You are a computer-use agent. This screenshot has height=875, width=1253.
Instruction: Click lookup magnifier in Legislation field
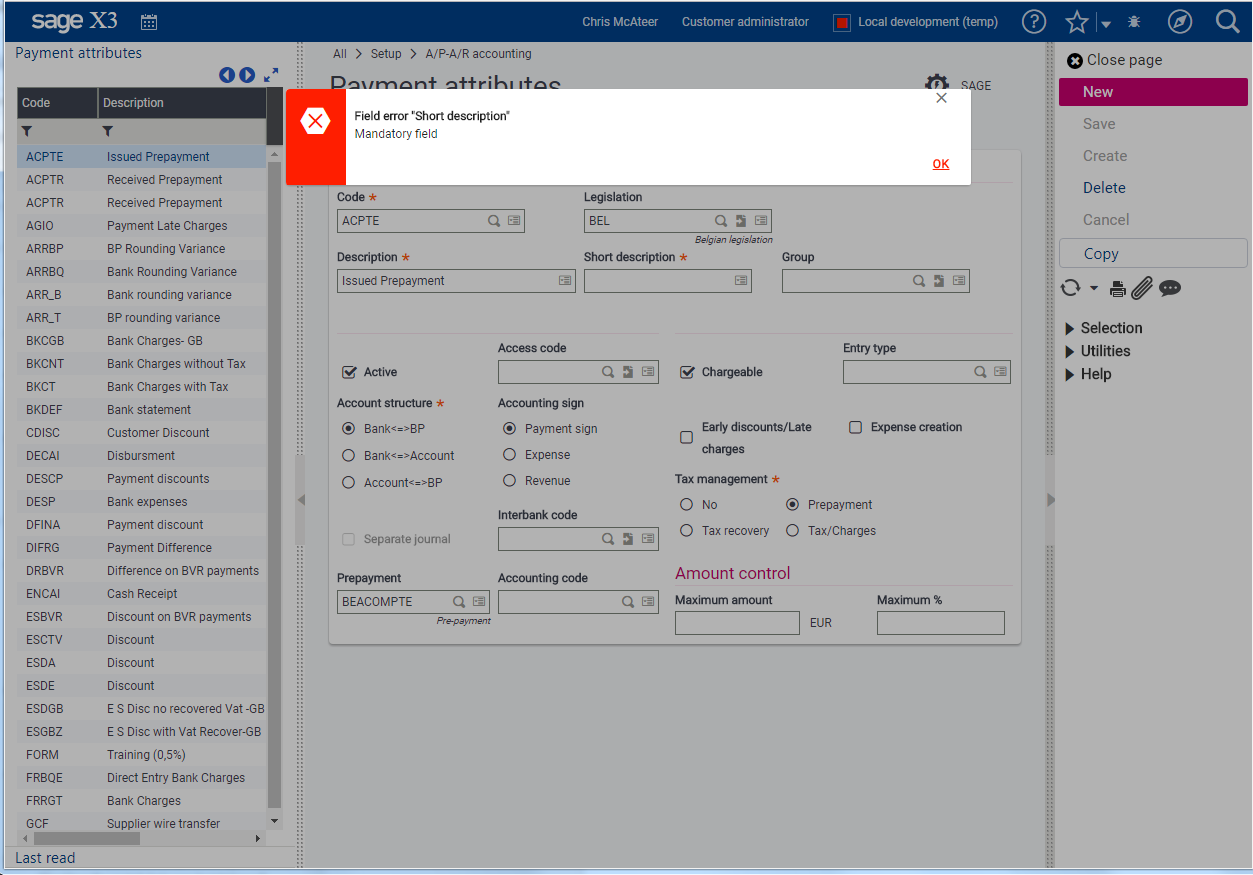[721, 221]
